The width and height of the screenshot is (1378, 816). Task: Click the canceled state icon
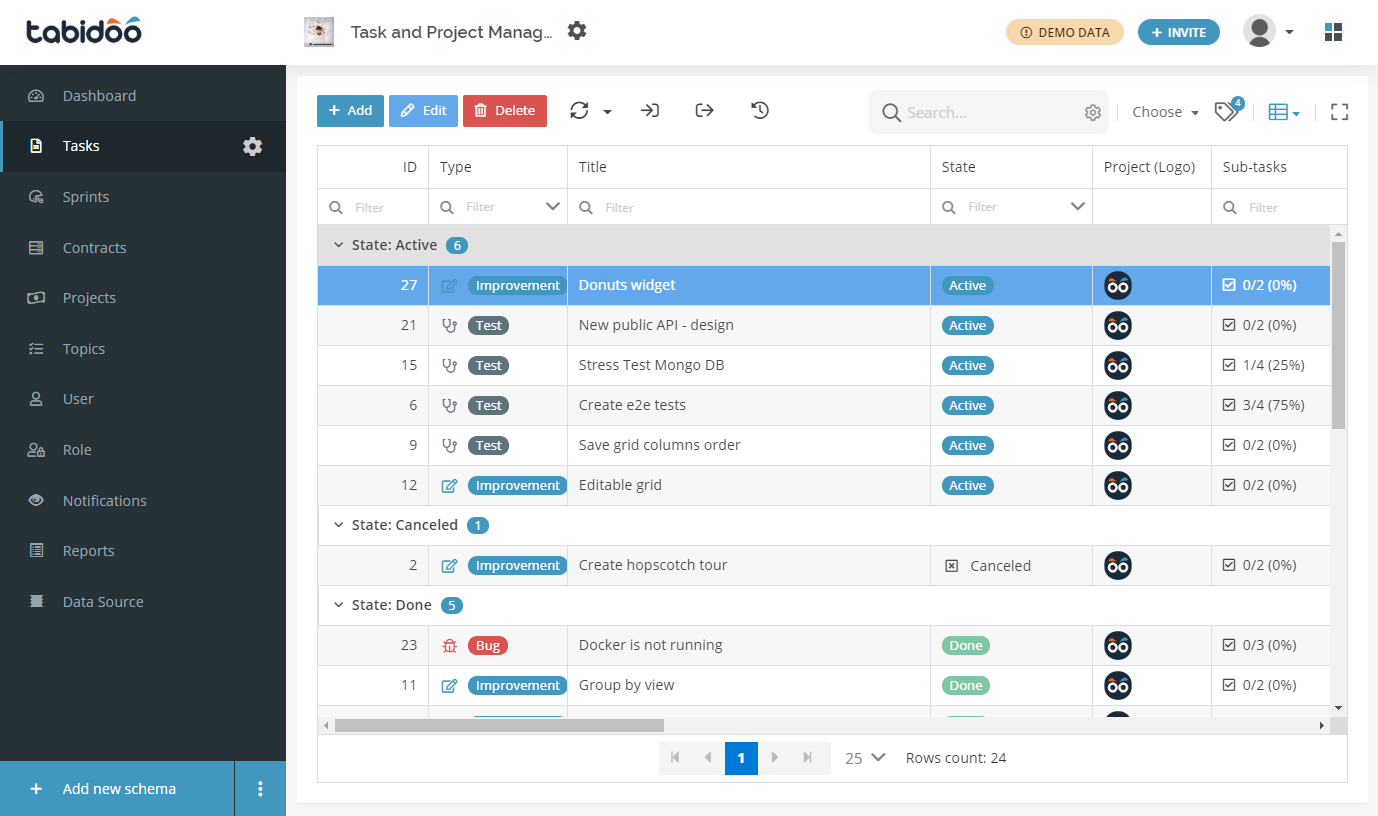pos(952,566)
